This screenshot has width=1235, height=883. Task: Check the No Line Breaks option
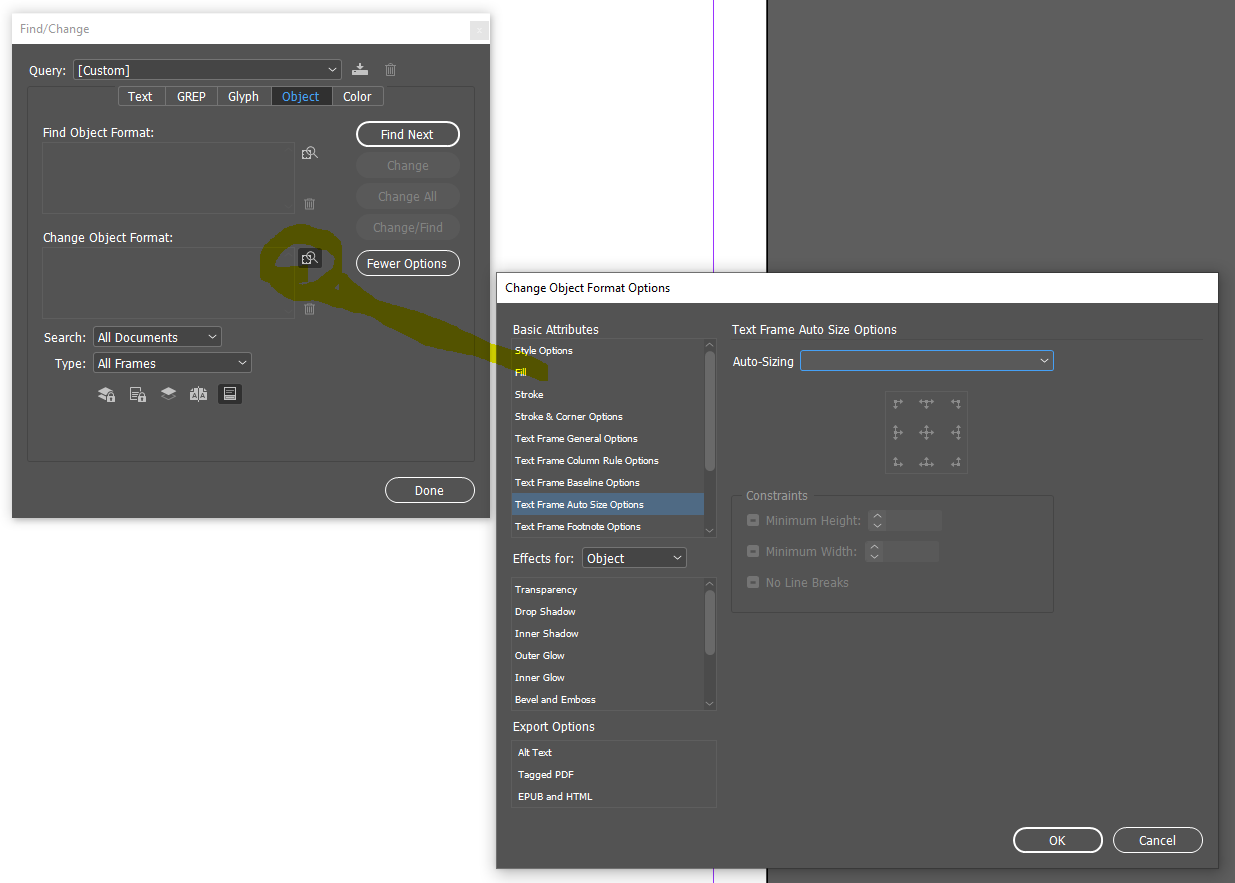(x=752, y=581)
